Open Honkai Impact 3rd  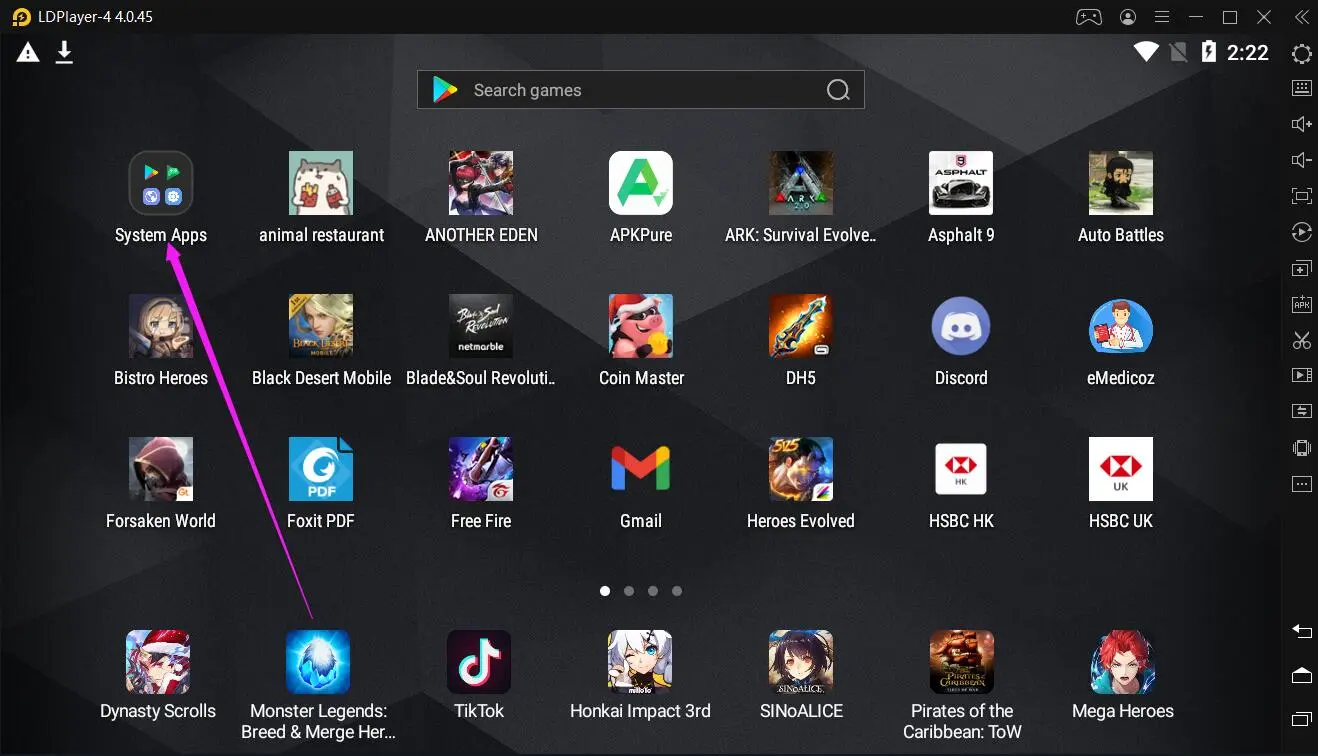(640, 662)
